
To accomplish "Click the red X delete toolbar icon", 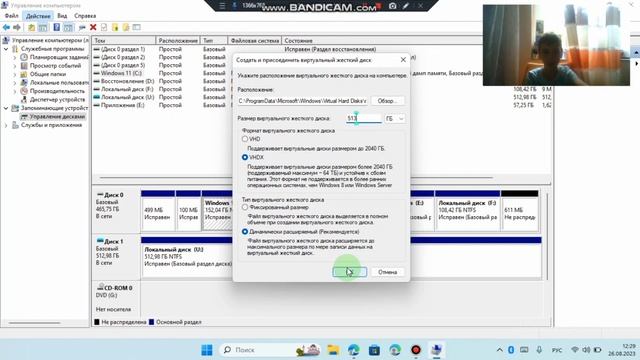I will pos(93,27).
